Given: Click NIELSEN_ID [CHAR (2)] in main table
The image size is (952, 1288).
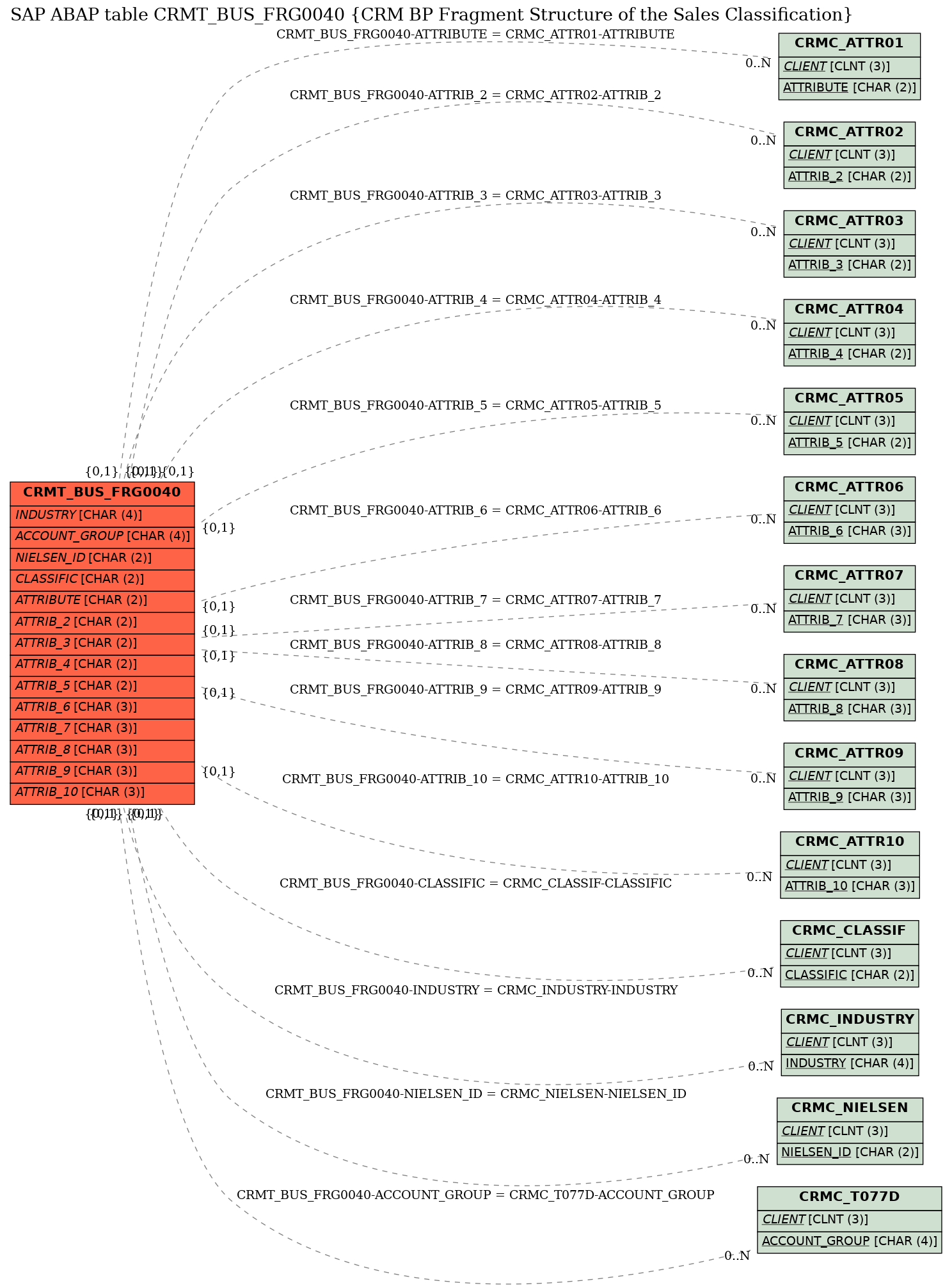Looking at the screenshot, I should pyautogui.click(x=102, y=559).
